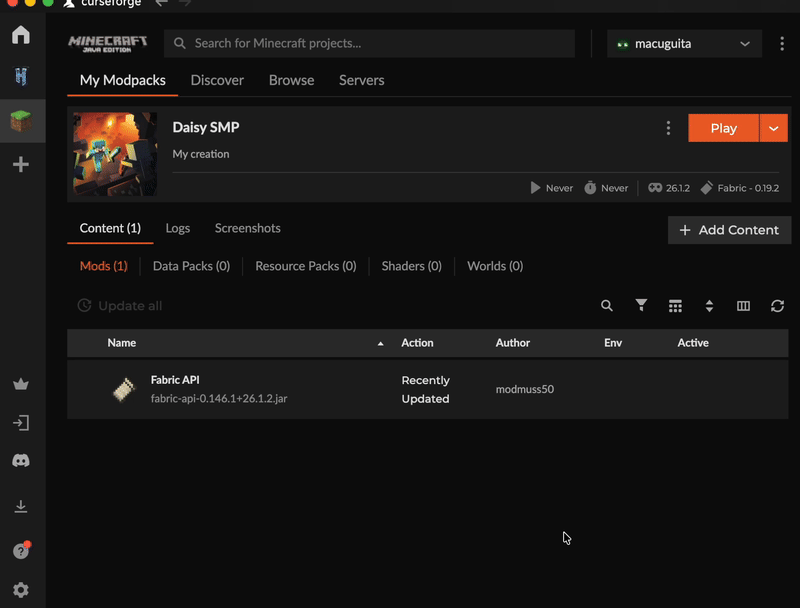Open the downloads icon in sidebar
This screenshot has height=608, width=800.
coord(21,506)
